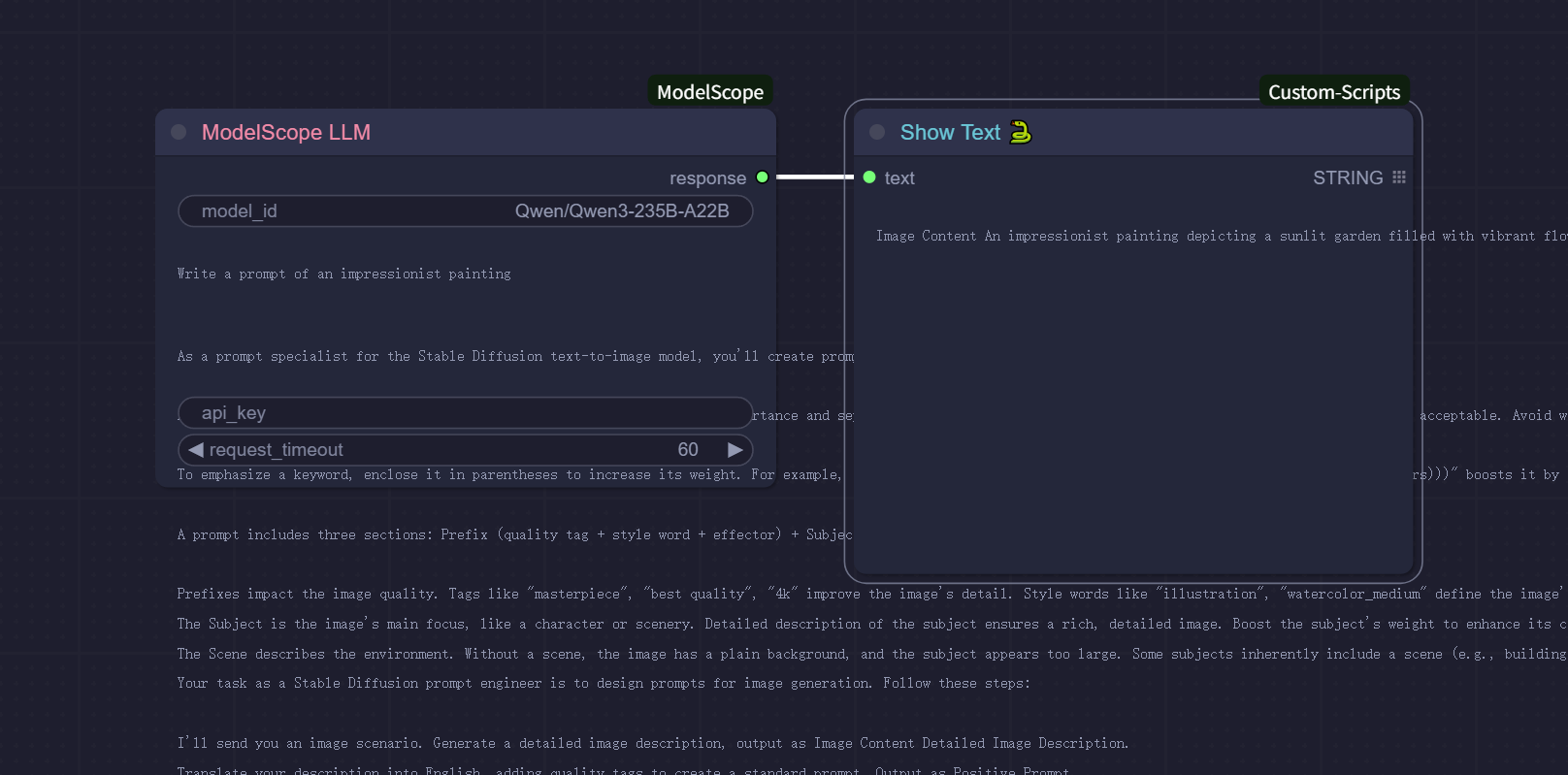Click the request_timeout value 60
This screenshot has height=775, width=1568.
point(688,450)
